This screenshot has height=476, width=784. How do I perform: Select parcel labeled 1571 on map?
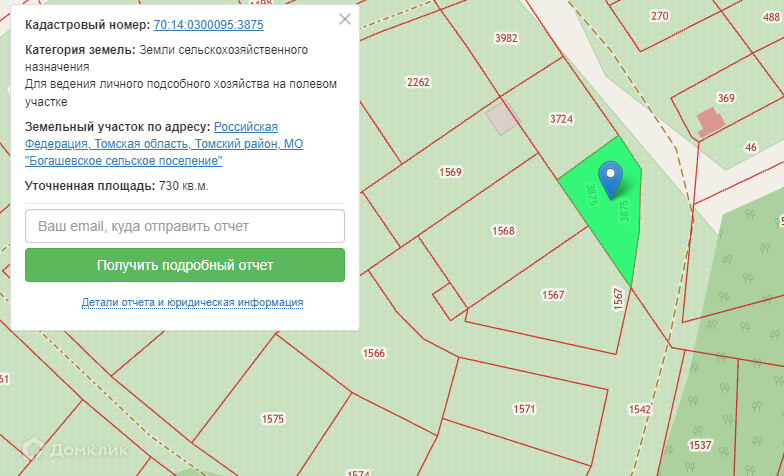(x=524, y=409)
